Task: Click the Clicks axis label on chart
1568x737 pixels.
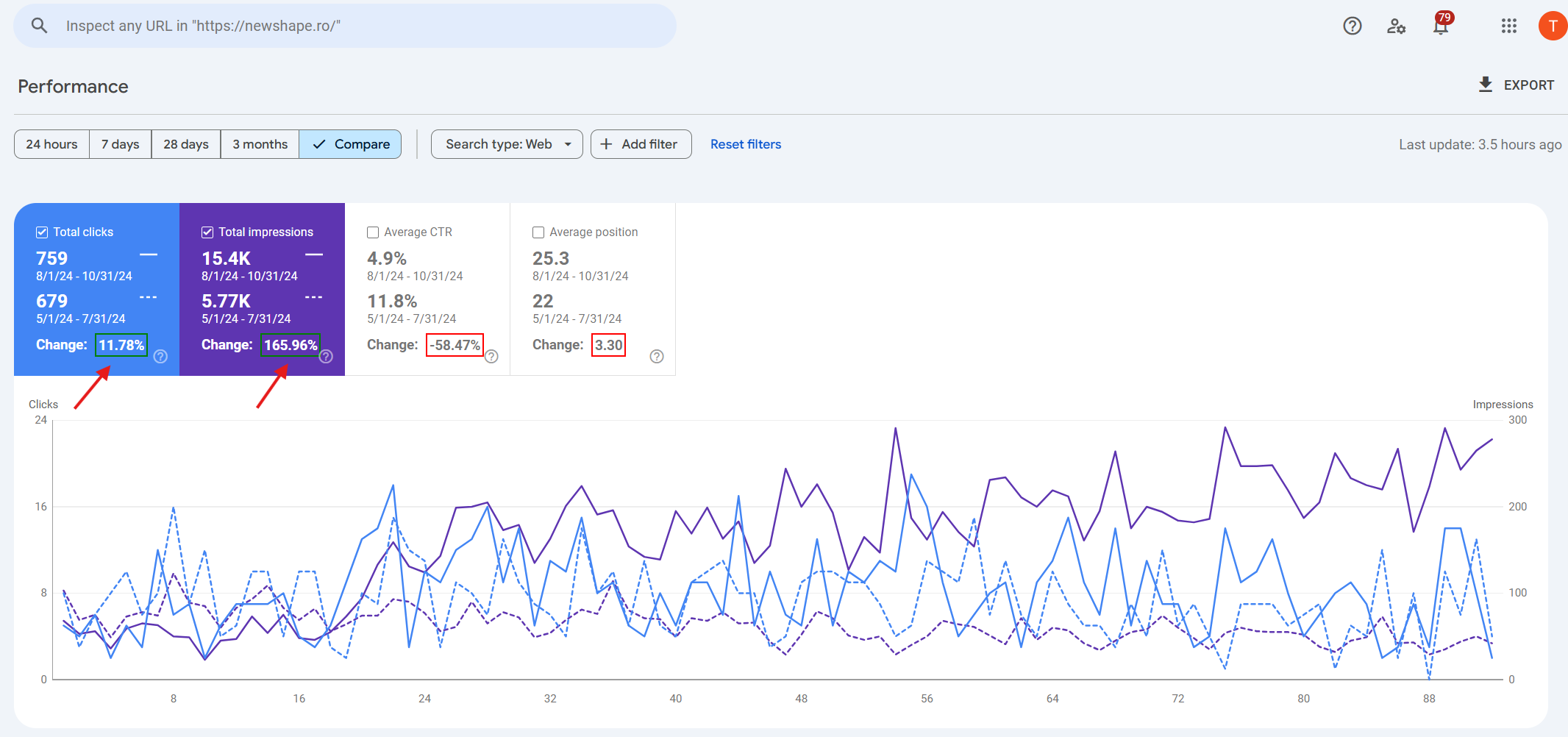Action: click(43, 405)
